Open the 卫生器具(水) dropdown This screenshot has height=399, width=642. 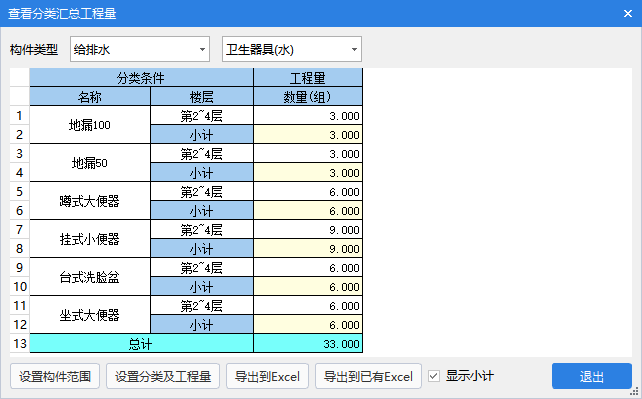(292, 50)
